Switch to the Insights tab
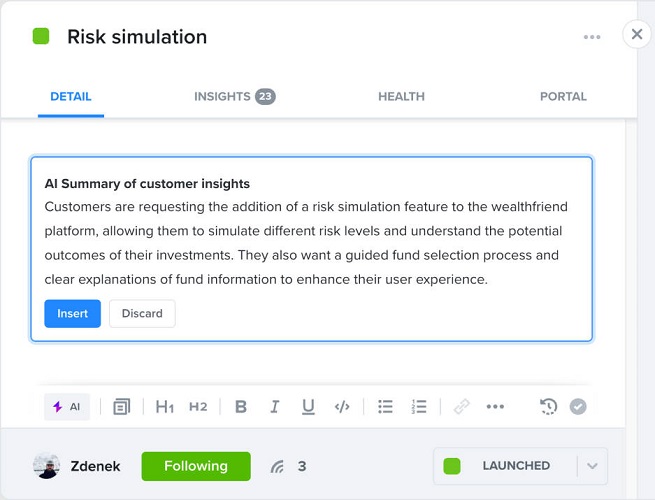655x500 pixels. click(234, 97)
